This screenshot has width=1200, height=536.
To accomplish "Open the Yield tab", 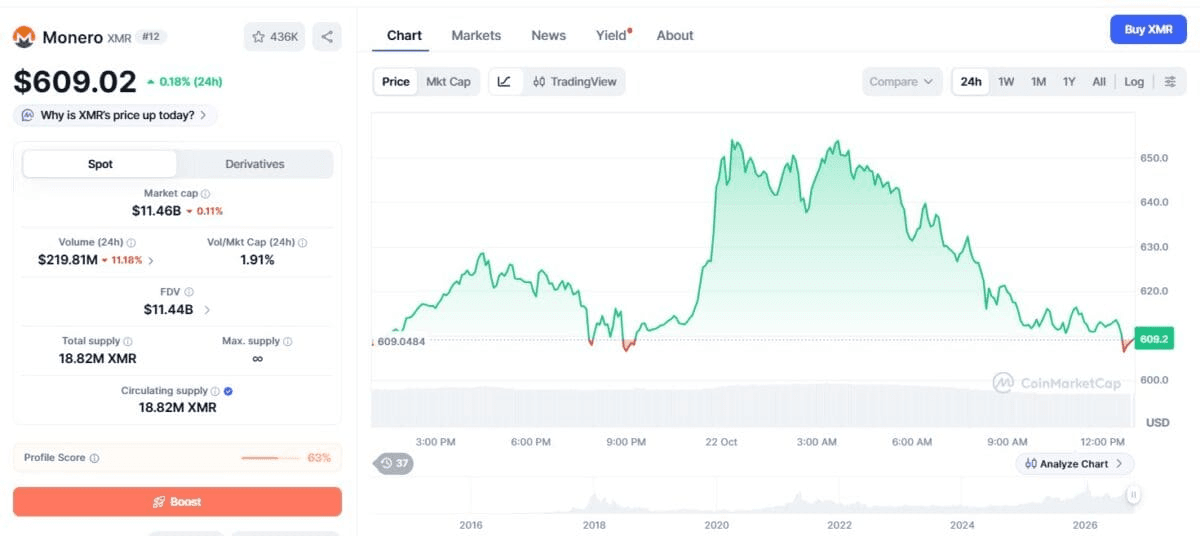I will (x=612, y=35).
